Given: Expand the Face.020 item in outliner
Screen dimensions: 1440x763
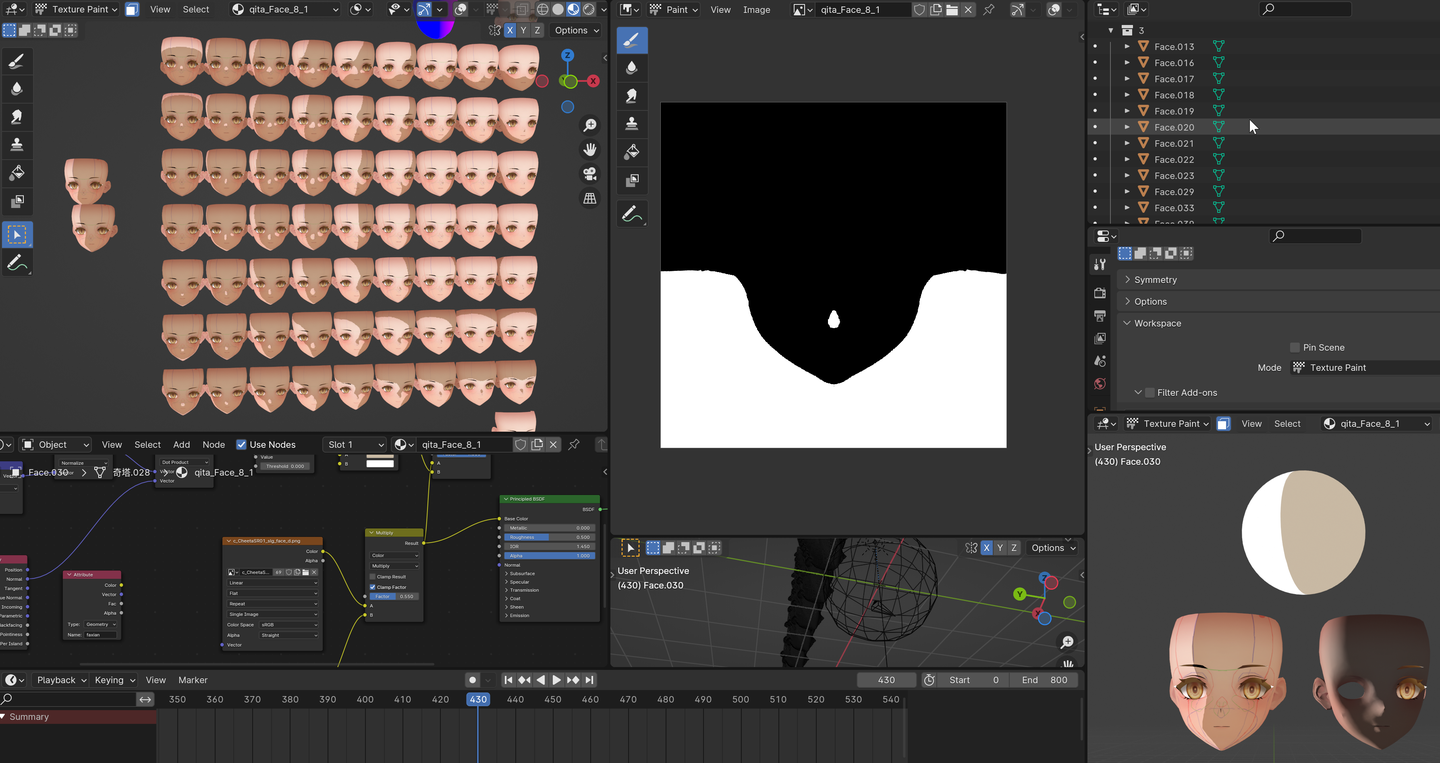Looking at the screenshot, I should pyautogui.click(x=1127, y=127).
